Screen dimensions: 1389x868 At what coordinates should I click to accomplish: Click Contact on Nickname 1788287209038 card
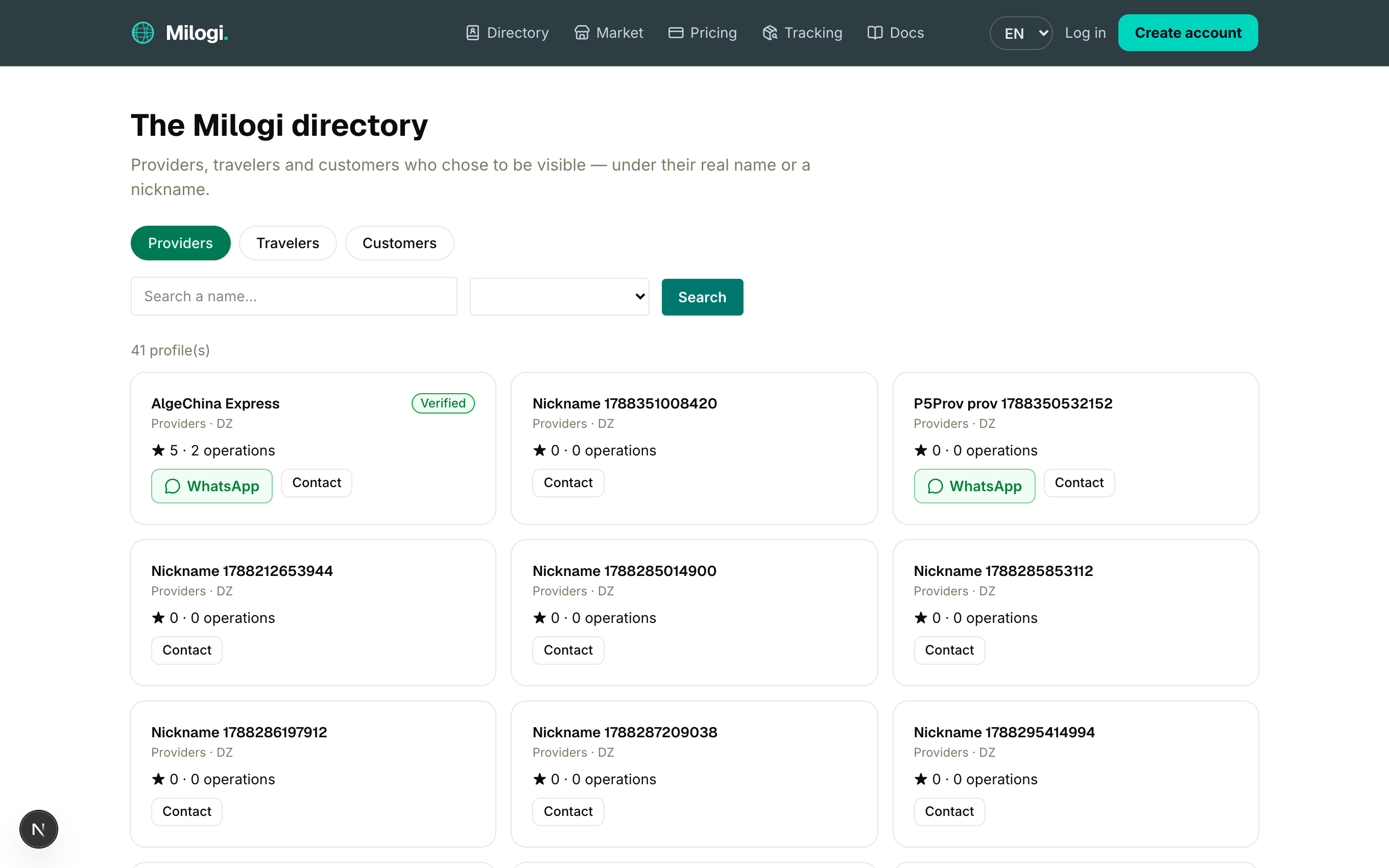click(568, 812)
